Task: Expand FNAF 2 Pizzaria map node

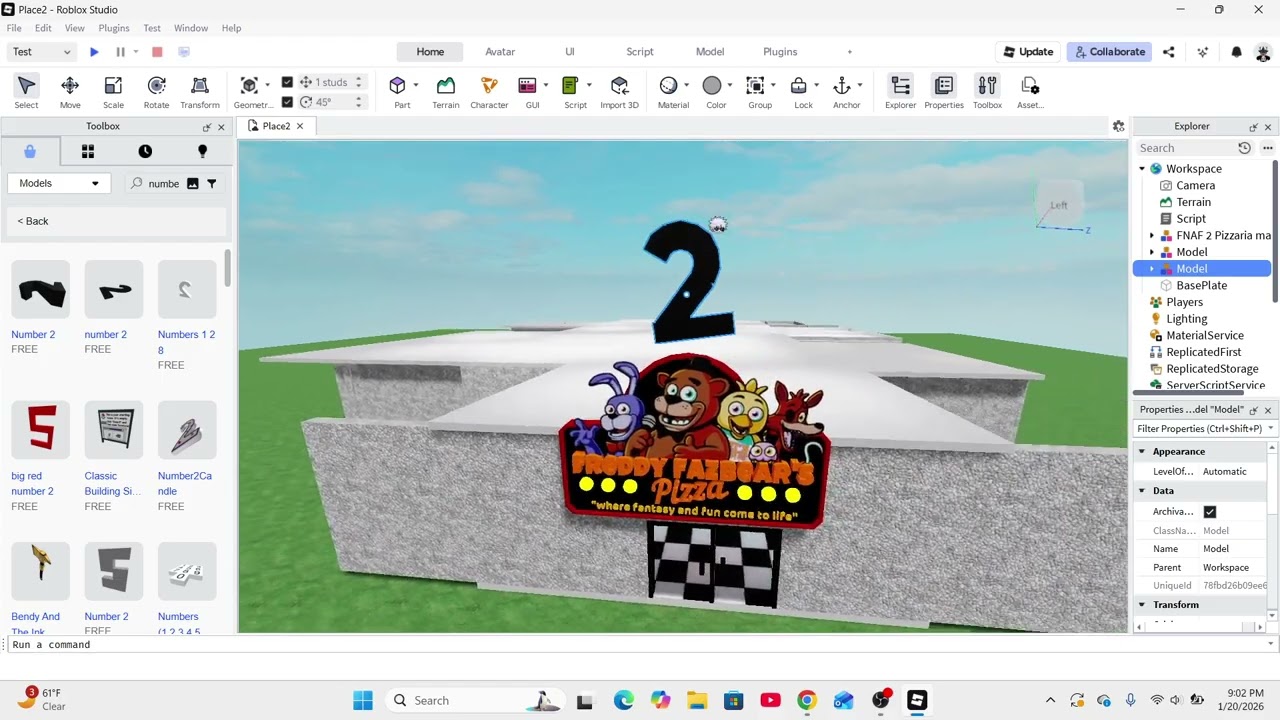Action: [x=1152, y=235]
